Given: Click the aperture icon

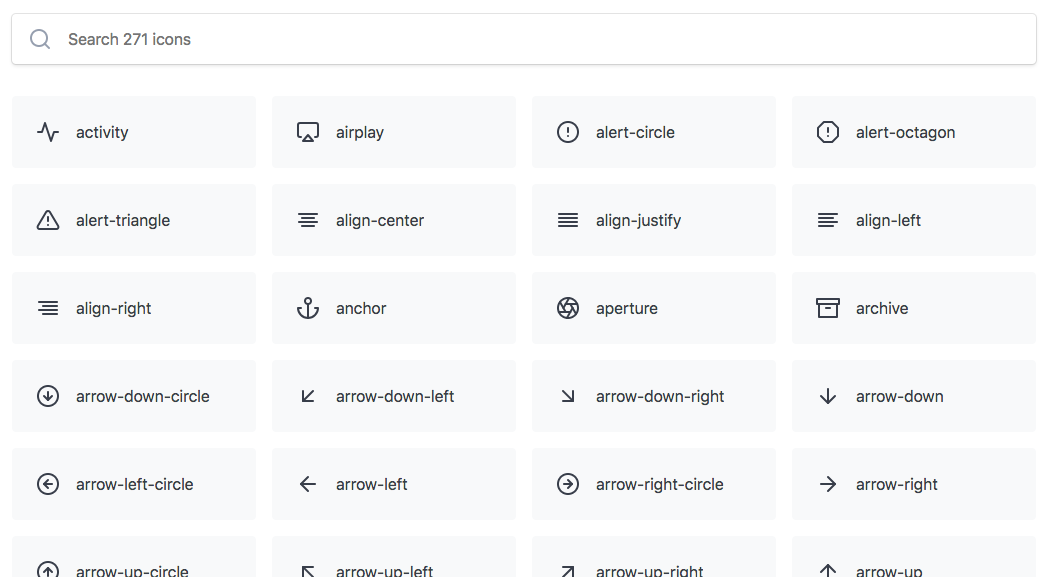Looking at the screenshot, I should (567, 308).
